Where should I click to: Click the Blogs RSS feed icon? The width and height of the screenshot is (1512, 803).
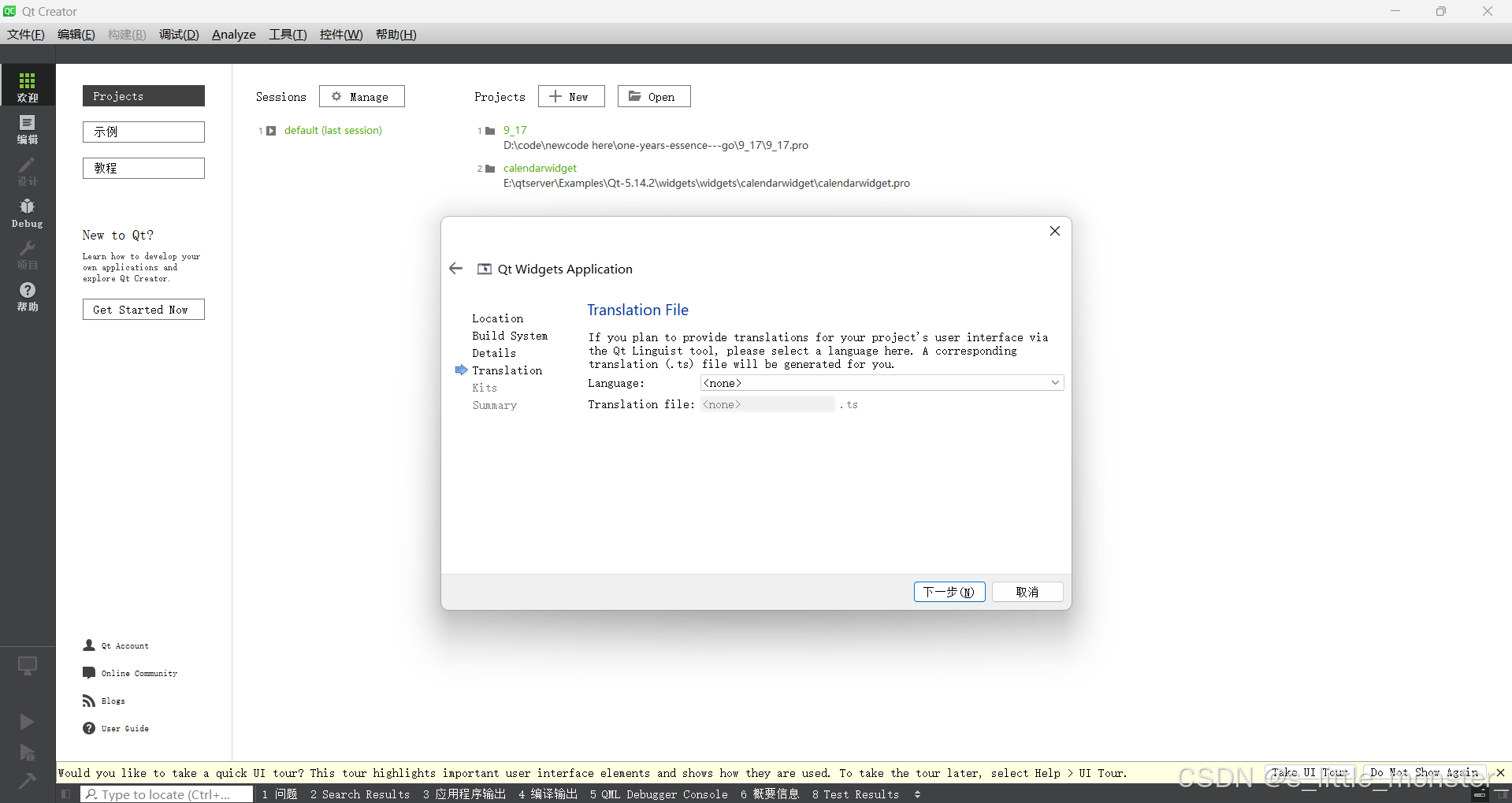pos(89,701)
